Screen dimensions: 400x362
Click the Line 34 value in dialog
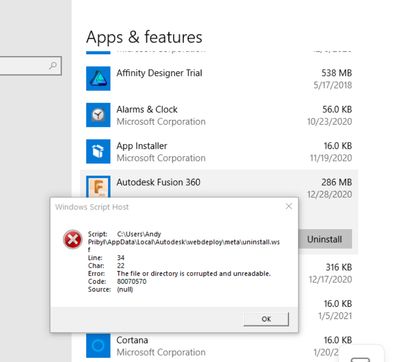[121, 258]
